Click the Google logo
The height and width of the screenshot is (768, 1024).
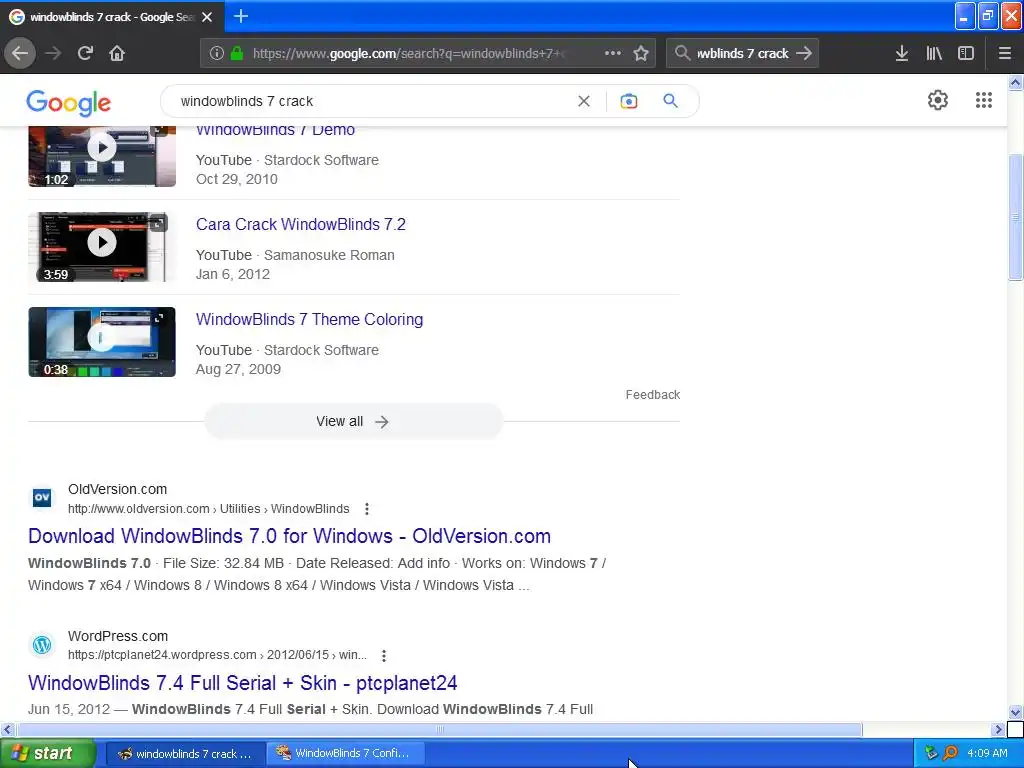[x=69, y=102]
